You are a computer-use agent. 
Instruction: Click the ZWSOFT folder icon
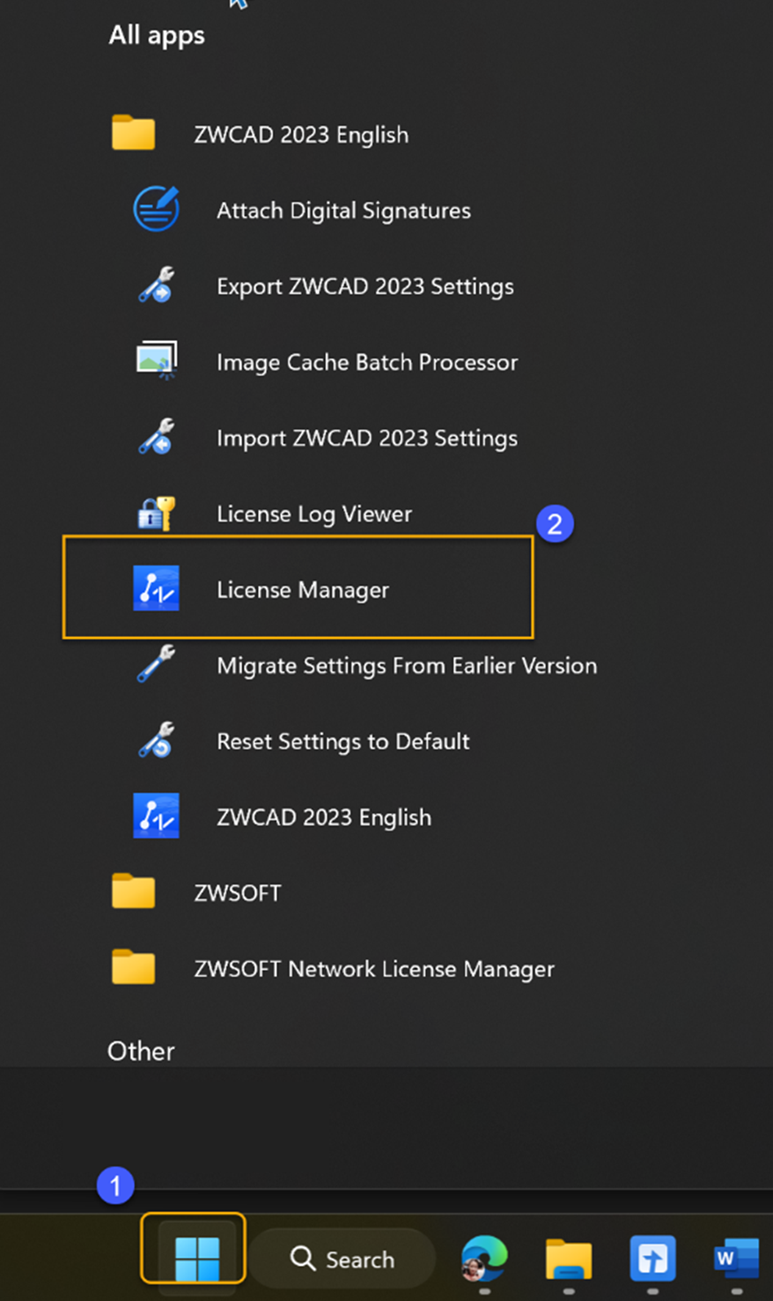[x=133, y=892]
